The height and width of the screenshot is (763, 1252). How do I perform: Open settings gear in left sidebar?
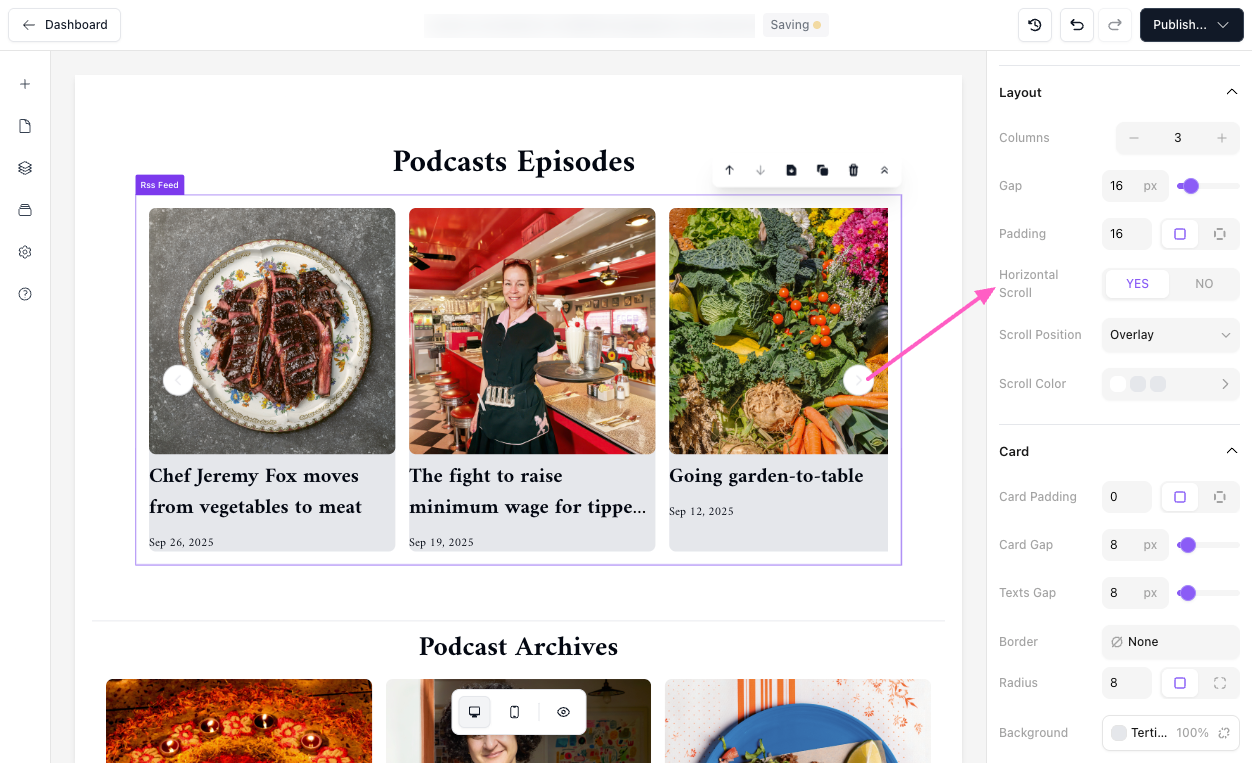pyautogui.click(x=25, y=252)
